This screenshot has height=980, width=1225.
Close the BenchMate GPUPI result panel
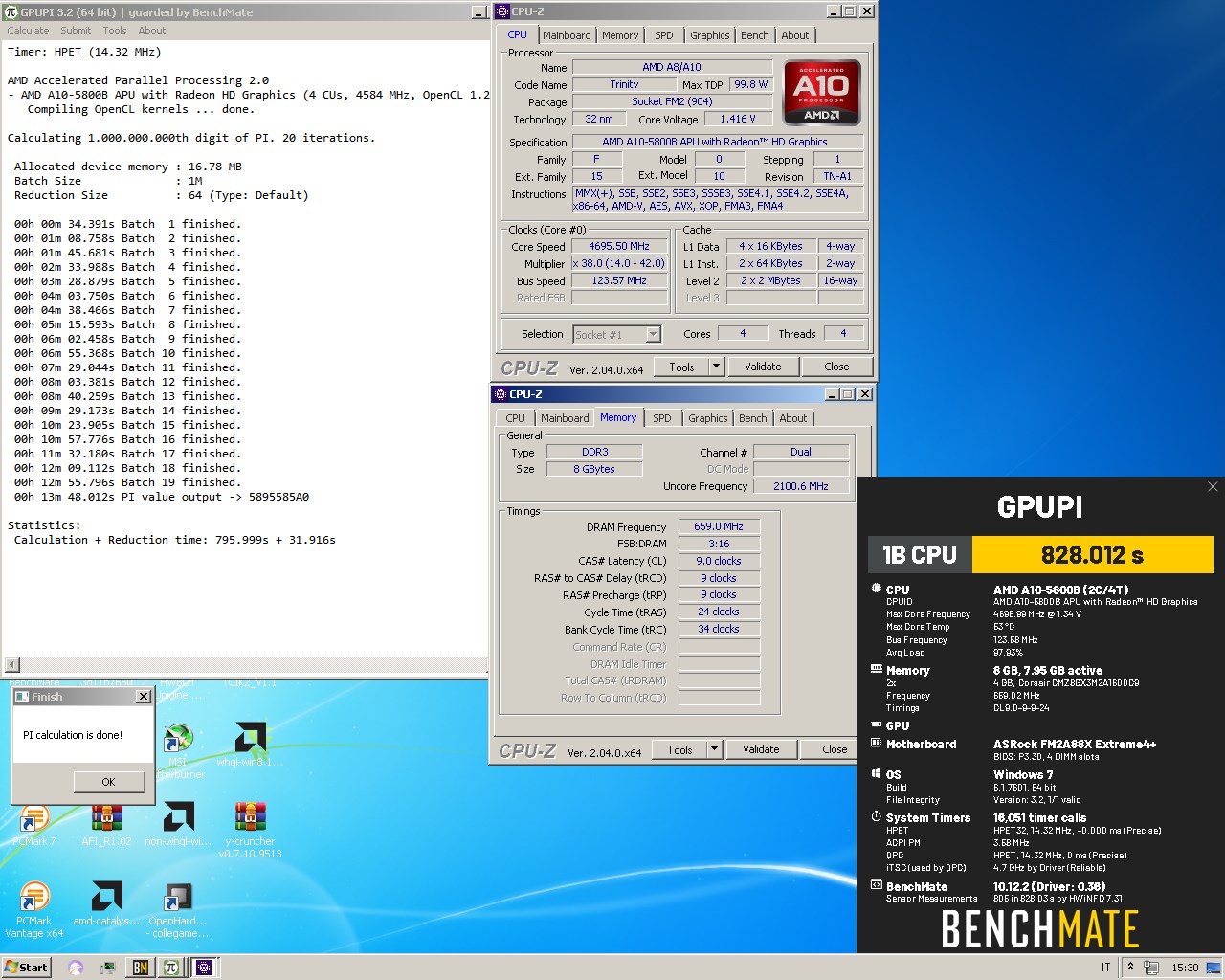[1213, 487]
